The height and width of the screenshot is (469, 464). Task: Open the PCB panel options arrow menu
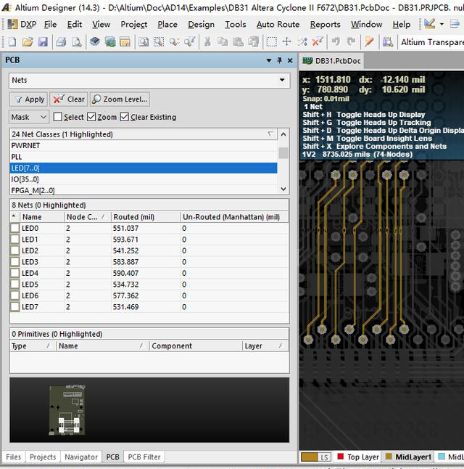(x=269, y=60)
